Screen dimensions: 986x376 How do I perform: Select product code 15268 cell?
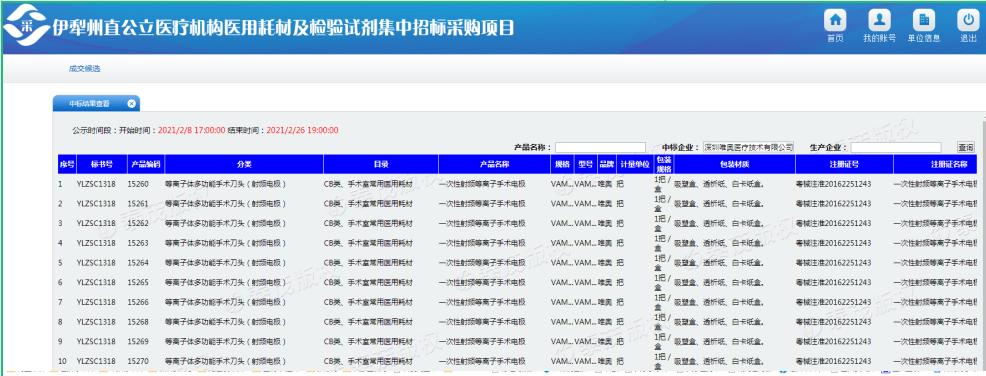(138, 322)
